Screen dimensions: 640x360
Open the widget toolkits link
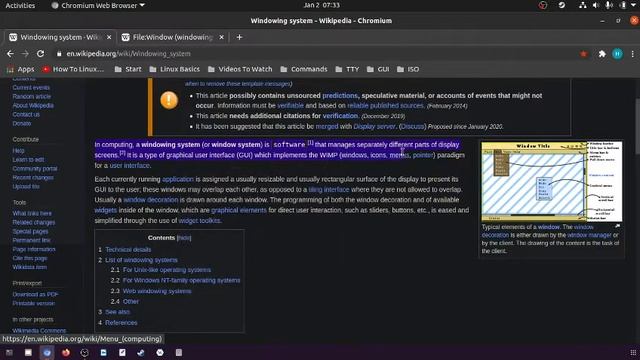pos(200,220)
